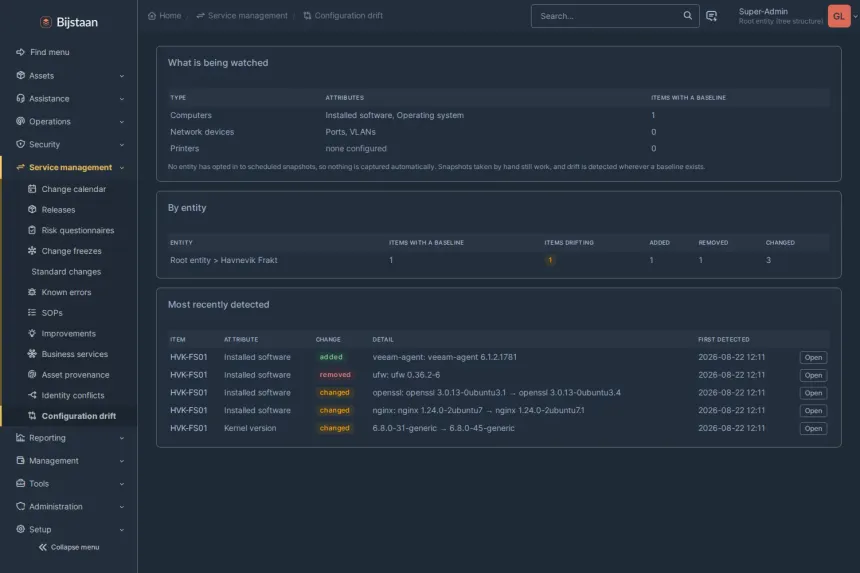This screenshot has height=573, width=860.
Task: Click the Administration shield icon
Action: point(20,507)
